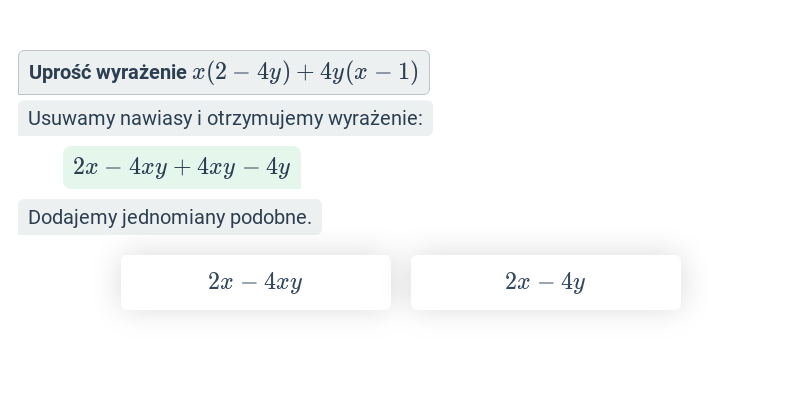Click the word 'podobne.' in the hint
The width and height of the screenshot is (800, 400).
(271, 218)
